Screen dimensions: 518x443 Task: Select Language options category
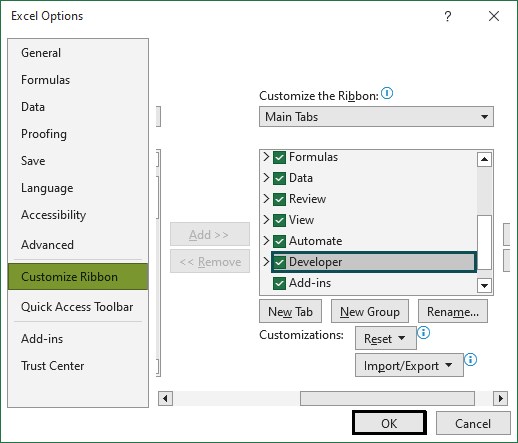pyautogui.click(x=78, y=188)
